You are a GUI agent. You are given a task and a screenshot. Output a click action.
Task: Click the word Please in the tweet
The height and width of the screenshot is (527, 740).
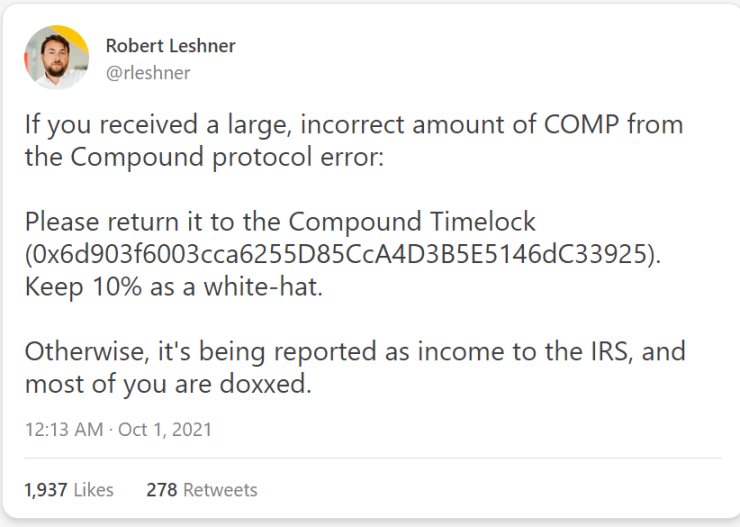(x=60, y=222)
